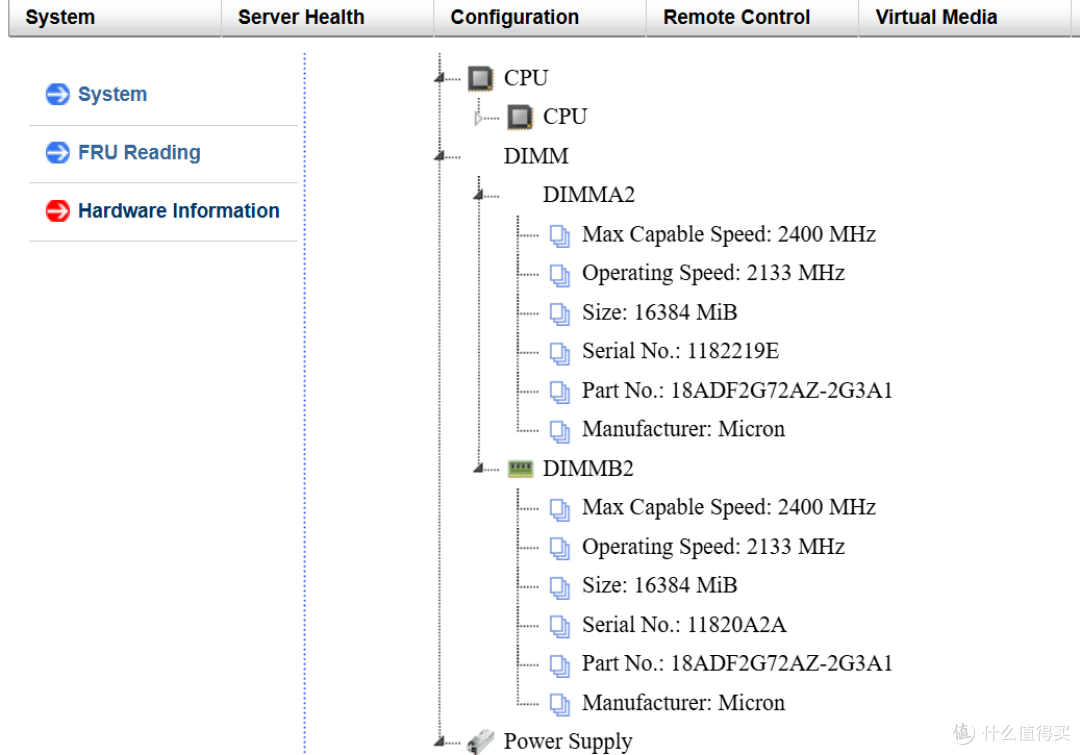Open the Server Health menu tab

point(301,17)
